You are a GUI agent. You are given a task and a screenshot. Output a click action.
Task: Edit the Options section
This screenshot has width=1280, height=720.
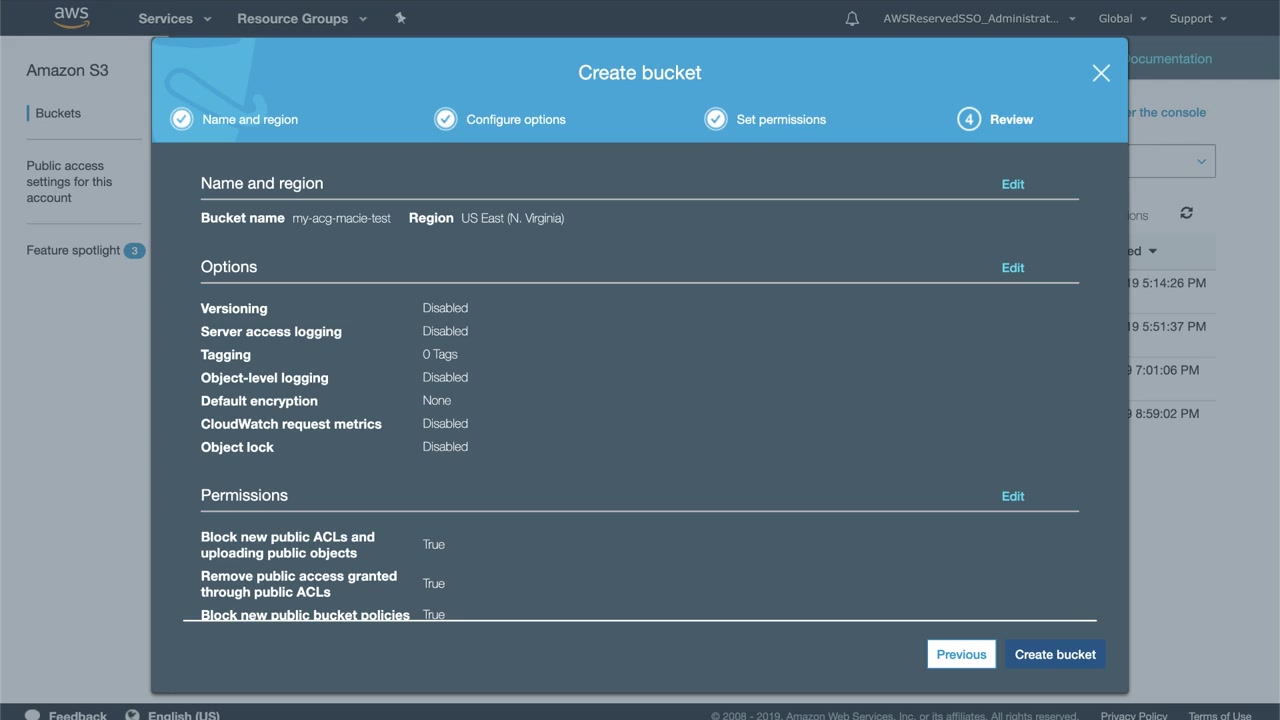click(1013, 268)
